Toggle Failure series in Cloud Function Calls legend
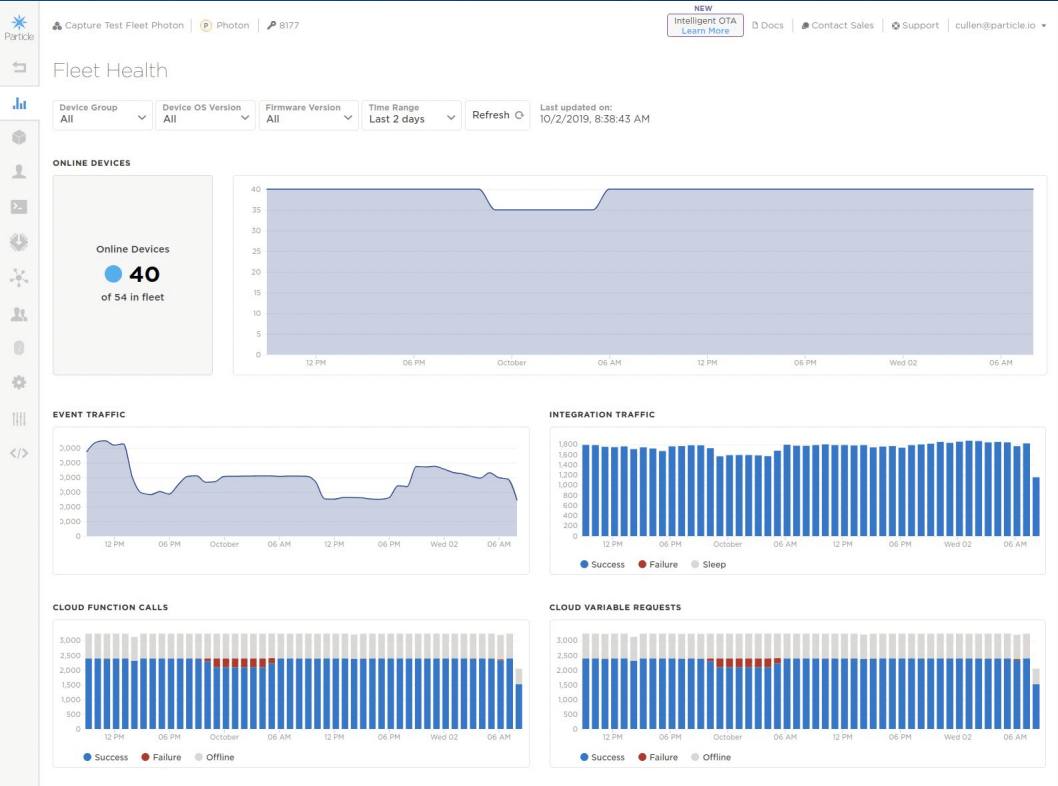This screenshot has height=786, width=1058. pyautogui.click(x=161, y=757)
